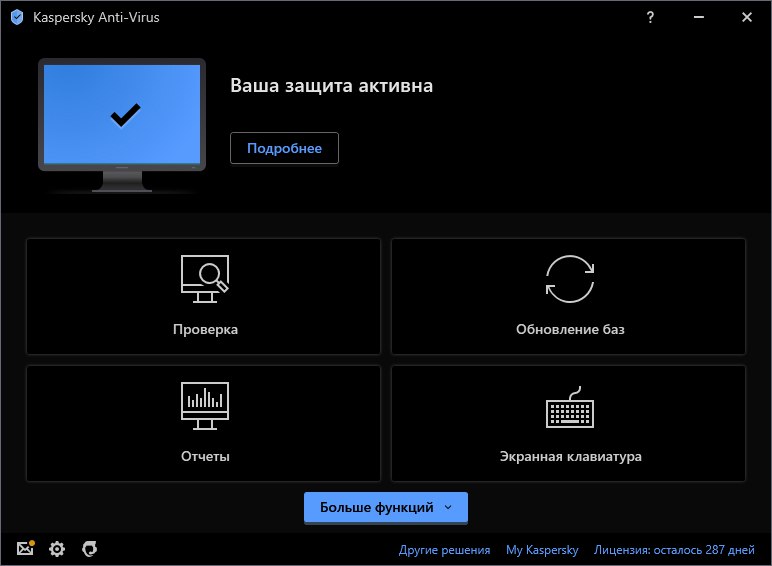This screenshot has width=772, height=566.
Task: Click the protection status monitor image
Action: click(122, 125)
